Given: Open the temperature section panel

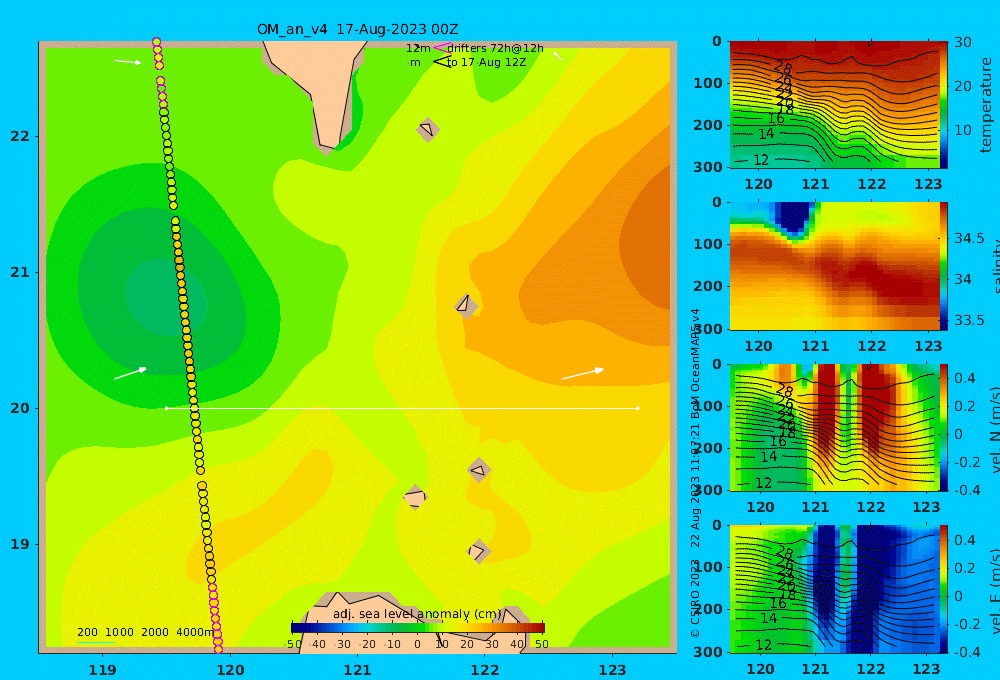Looking at the screenshot, I should pos(834,105).
